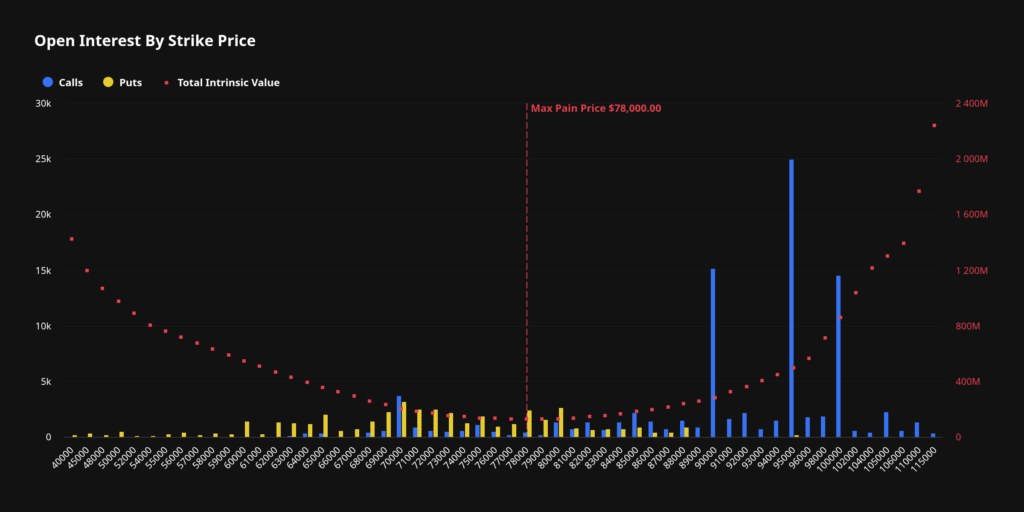Click the red intrinsic value dot at 40000
This screenshot has width=1024, height=512.
71,239
